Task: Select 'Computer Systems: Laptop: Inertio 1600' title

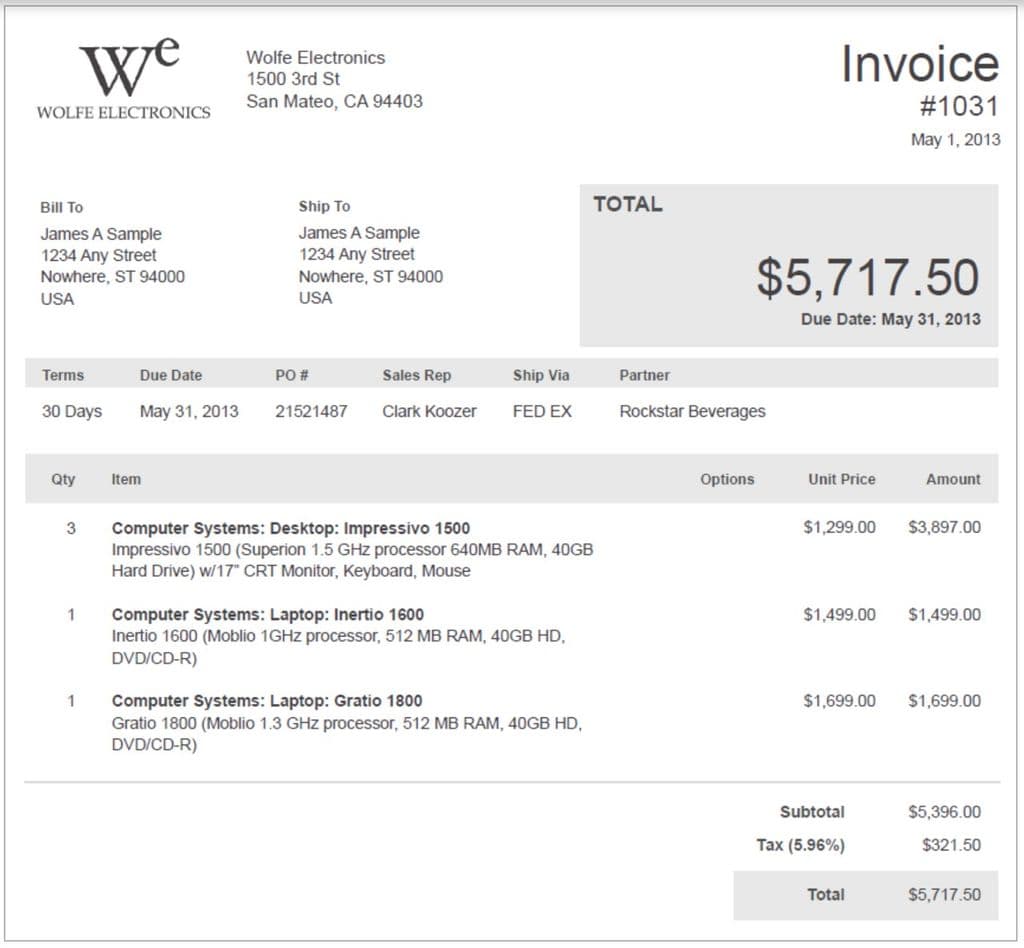Action: pos(268,614)
